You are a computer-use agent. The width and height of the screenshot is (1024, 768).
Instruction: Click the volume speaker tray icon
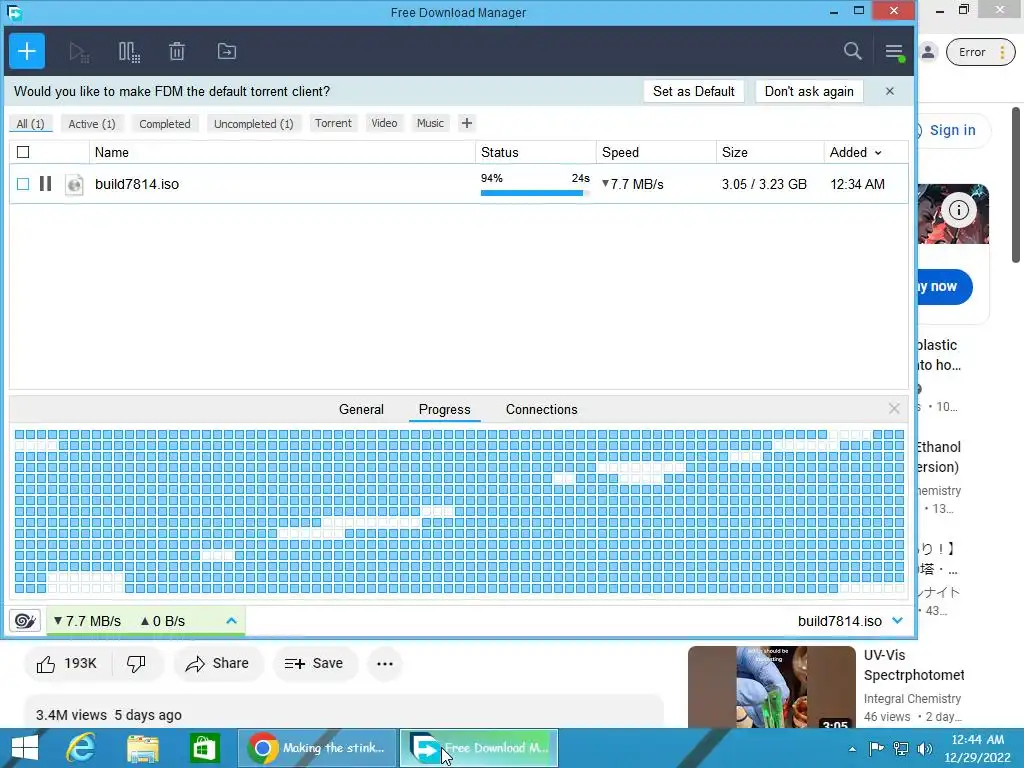(925, 748)
